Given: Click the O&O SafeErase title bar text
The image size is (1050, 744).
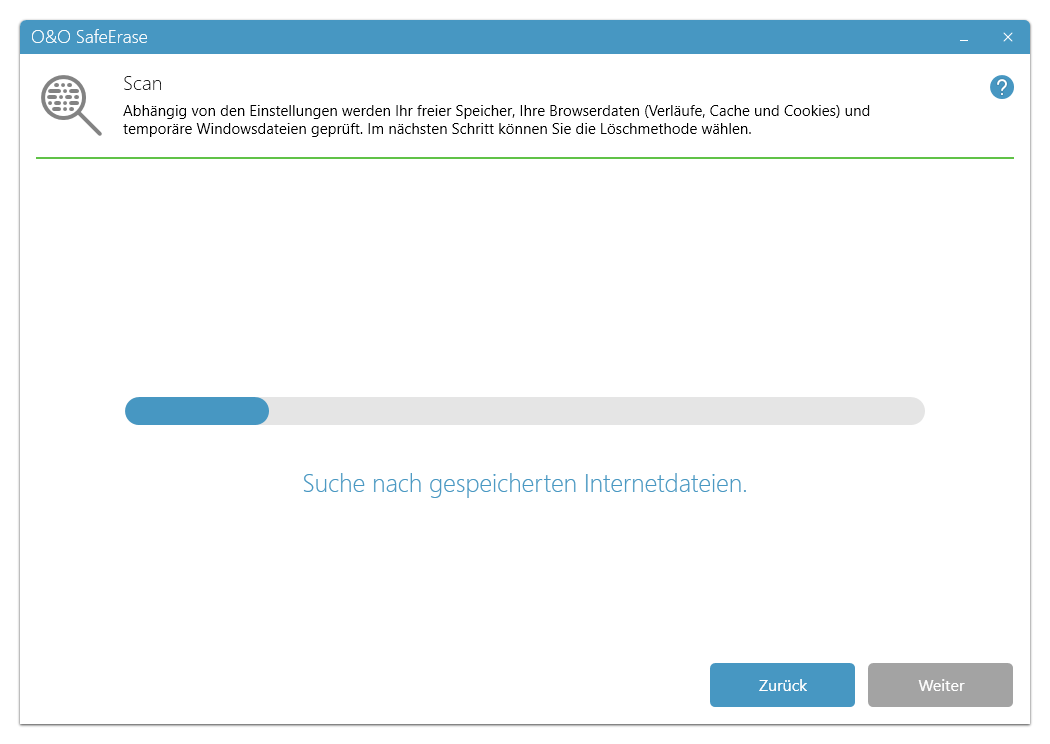Looking at the screenshot, I should pos(89,37).
